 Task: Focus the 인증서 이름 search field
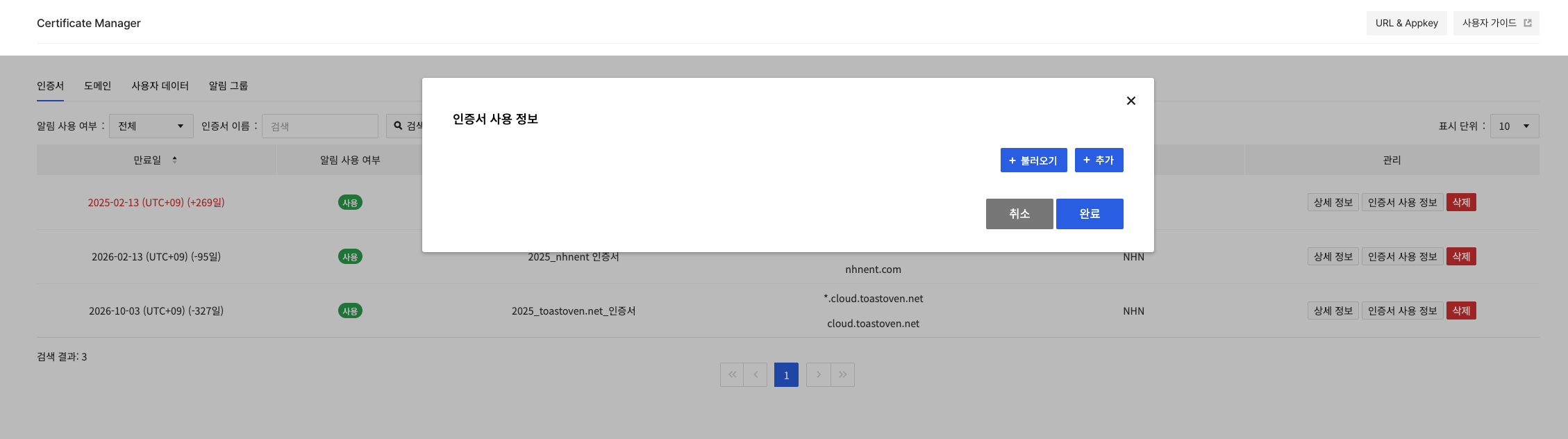point(319,126)
